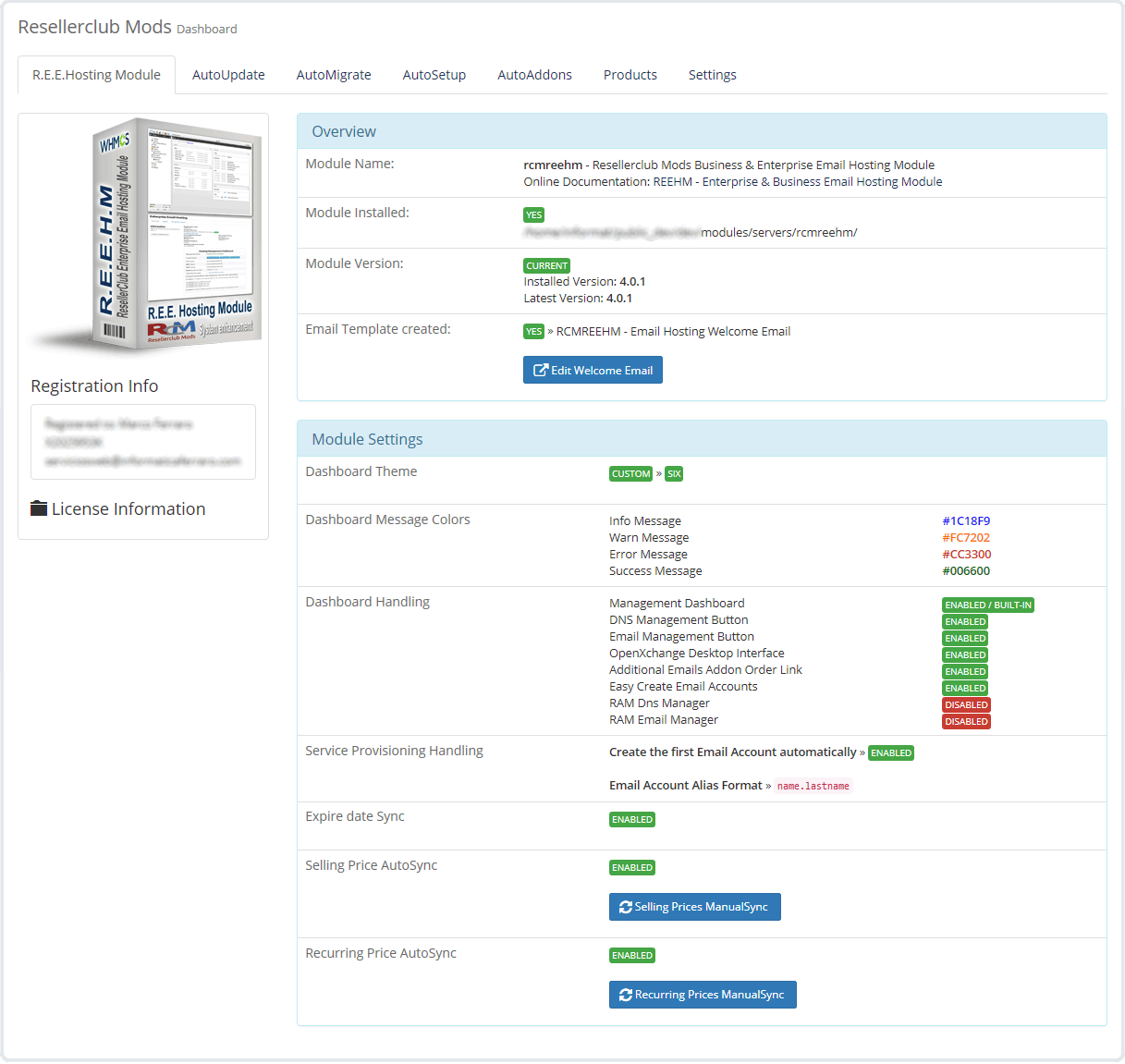This screenshot has height=1064, width=1125.
Task: Open the REEHM online documentation link text
Action: pyautogui.click(x=798, y=182)
